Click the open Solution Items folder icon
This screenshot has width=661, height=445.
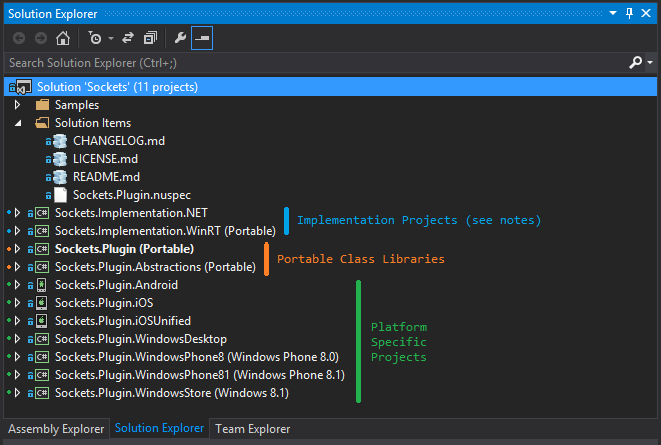point(42,123)
